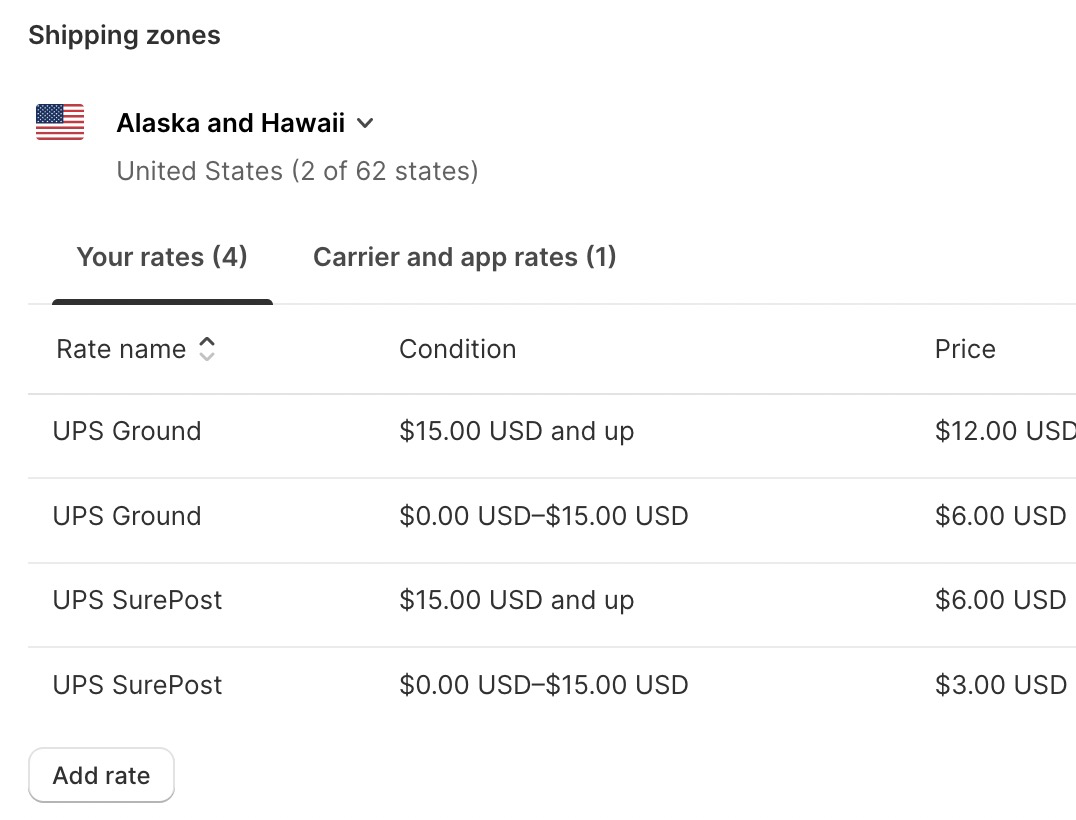Screen dimensions: 1076x820
Task: Switch to Your rates (4) tab
Action: [162, 257]
